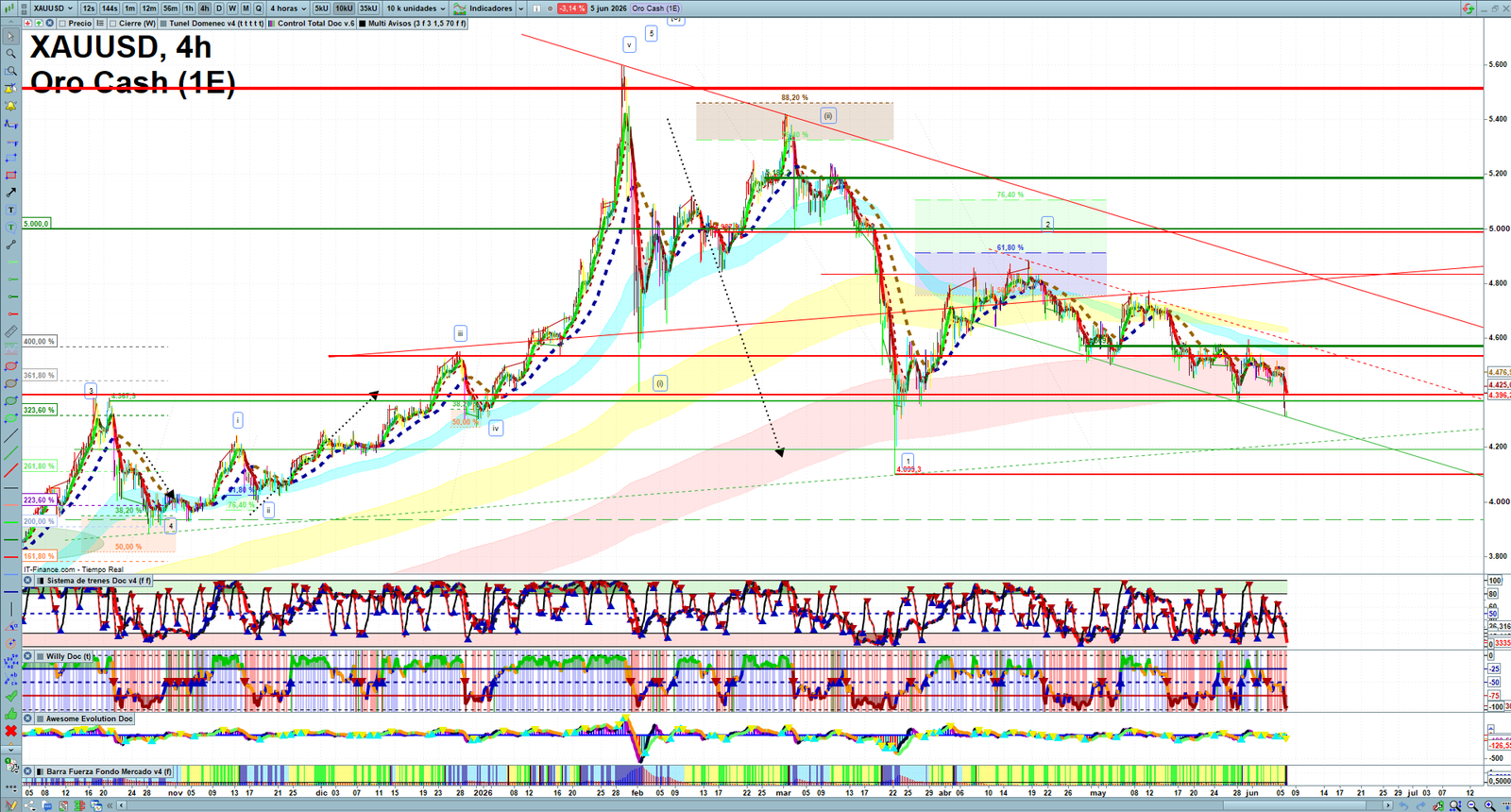Switch to the 4h timeframe
Viewport: 1511px width, 812px height.
pos(204,8)
